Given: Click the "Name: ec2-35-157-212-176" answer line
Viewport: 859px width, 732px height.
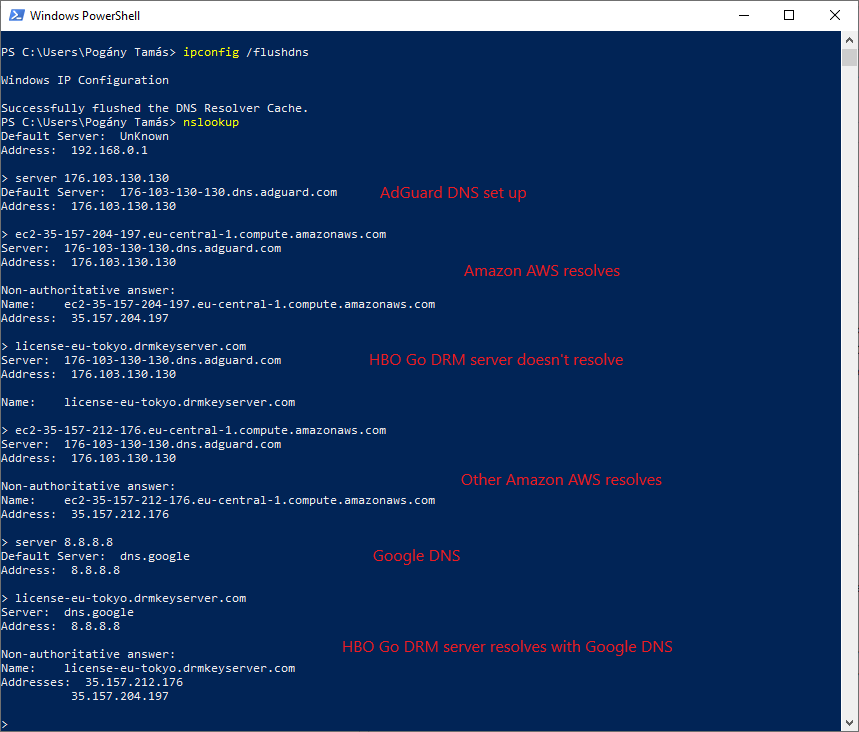Looking at the screenshot, I should (218, 500).
